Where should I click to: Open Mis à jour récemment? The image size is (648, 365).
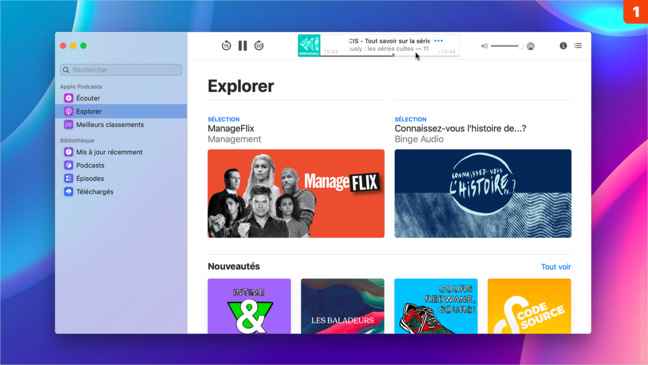(x=121, y=152)
